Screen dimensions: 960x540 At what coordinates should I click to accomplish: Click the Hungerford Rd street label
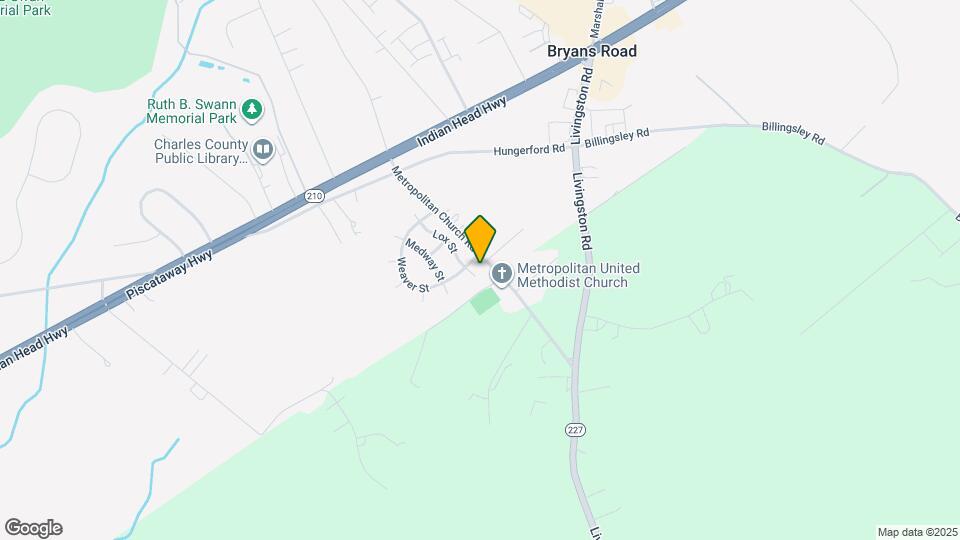click(529, 149)
